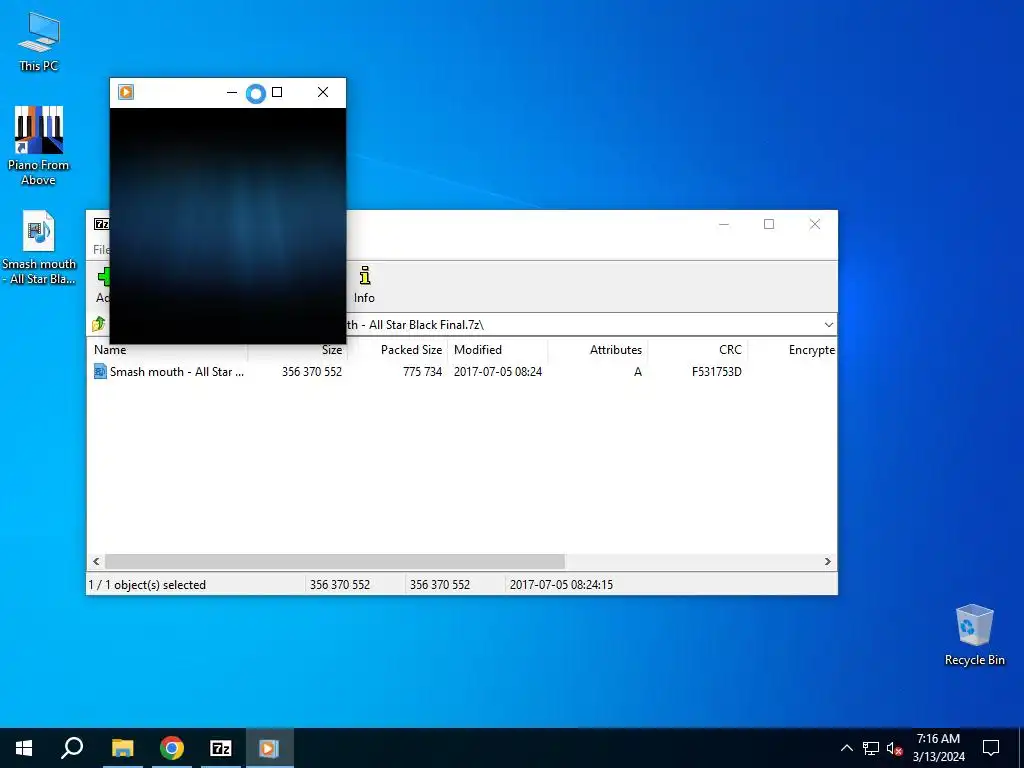The height and width of the screenshot is (768, 1024).
Task: Click the muted volume tray icon
Action: coord(895,748)
